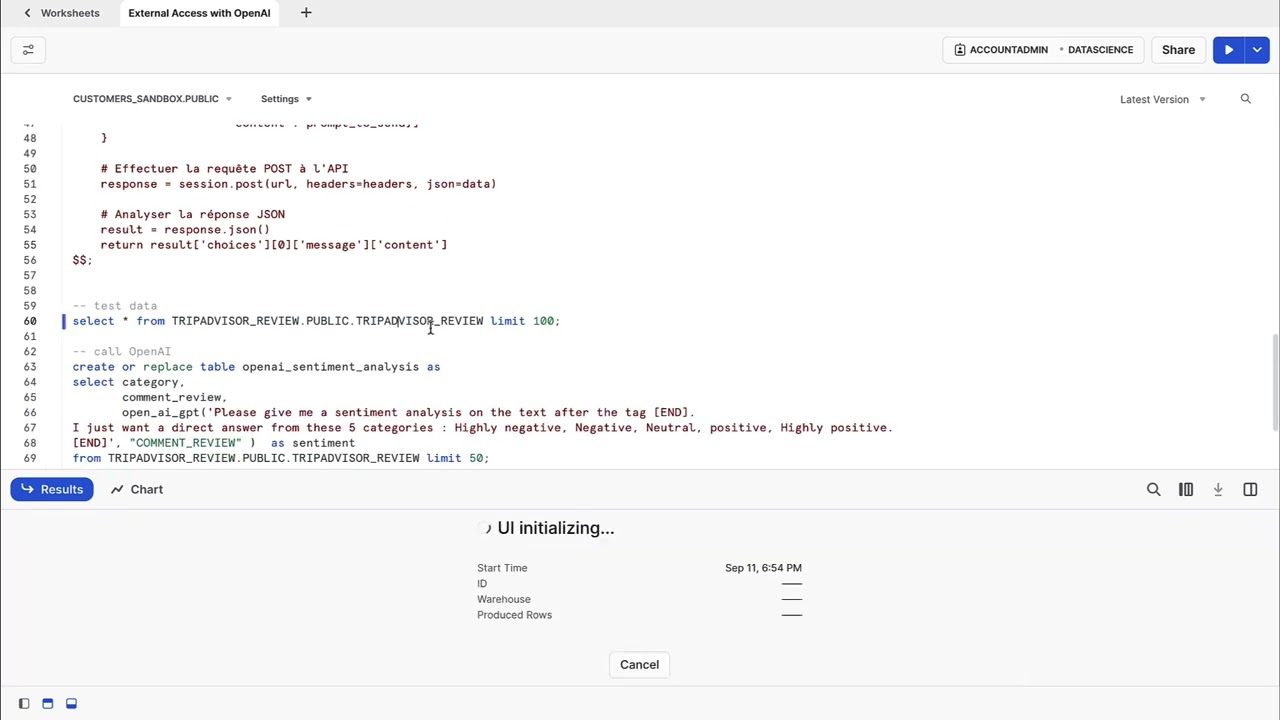Click '# Analyser la réponse JSON' comment

tap(193, 214)
